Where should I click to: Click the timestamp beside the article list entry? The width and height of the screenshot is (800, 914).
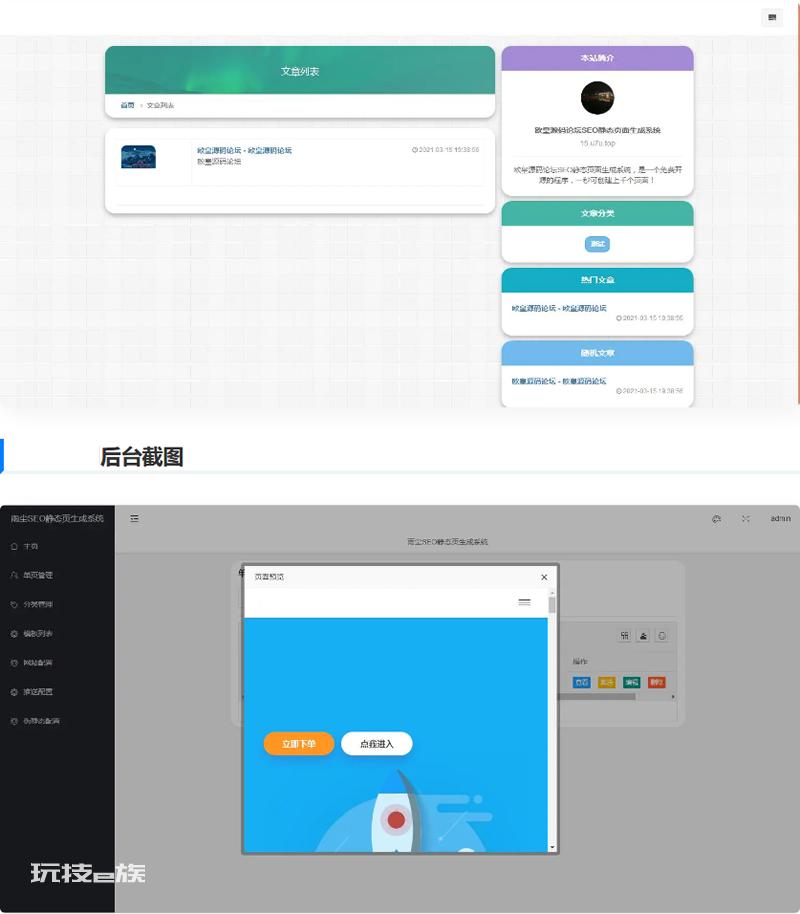point(445,150)
